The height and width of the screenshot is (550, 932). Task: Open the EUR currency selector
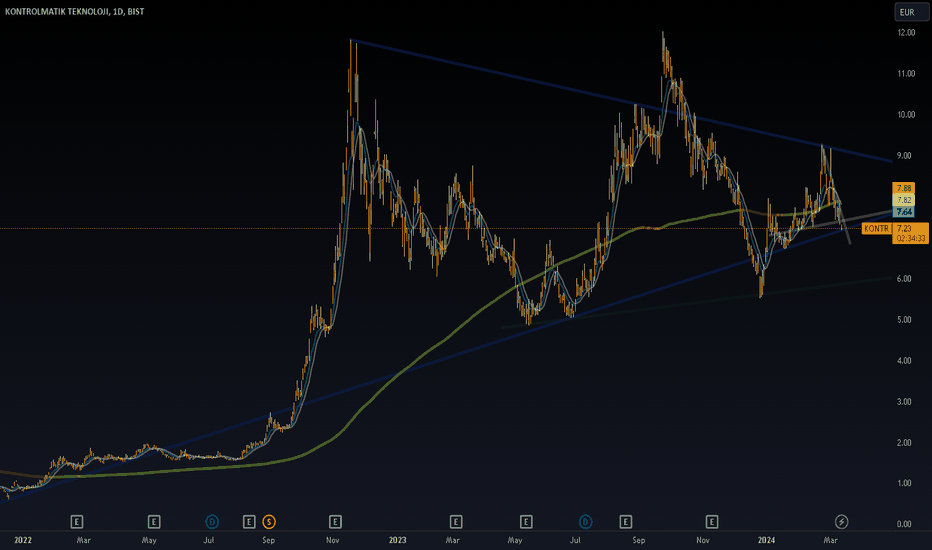(911, 12)
